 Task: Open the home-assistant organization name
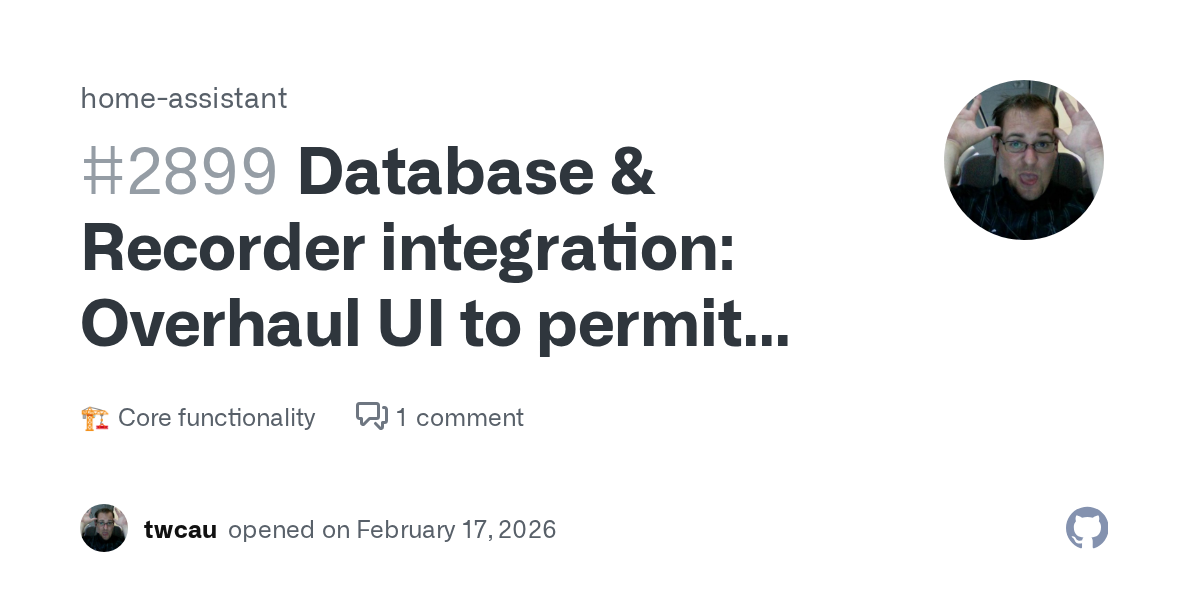tap(183, 98)
